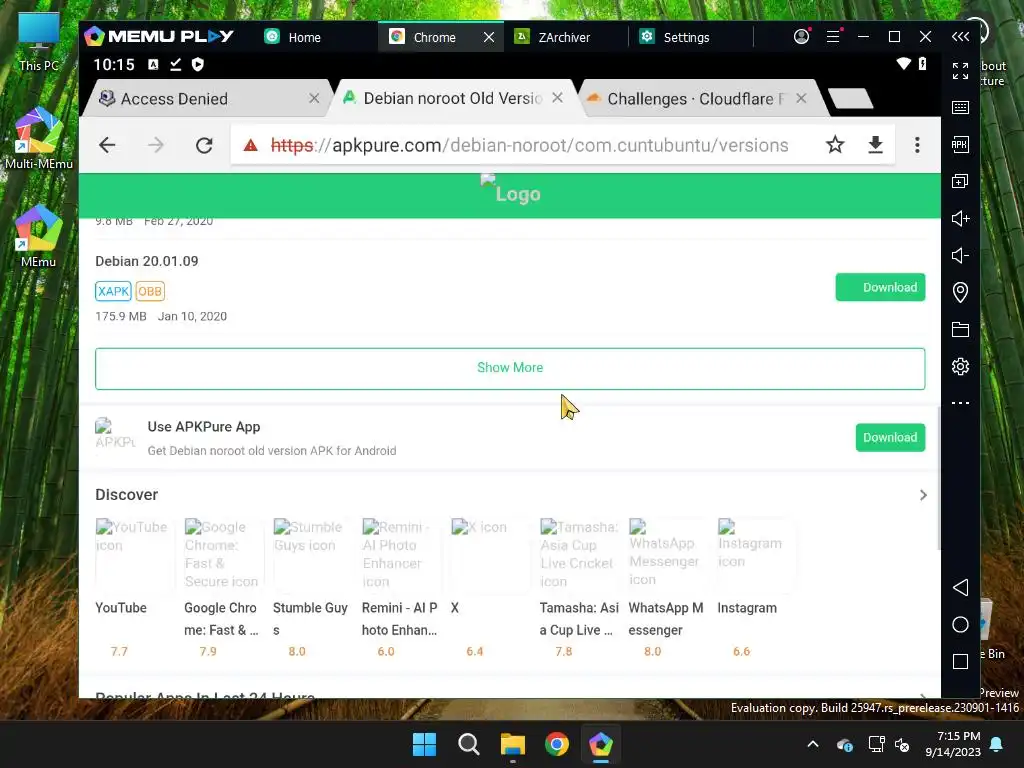Open File Explorer from taskbar
The height and width of the screenshot is (768, 1024).
click(x=513, y=744)
